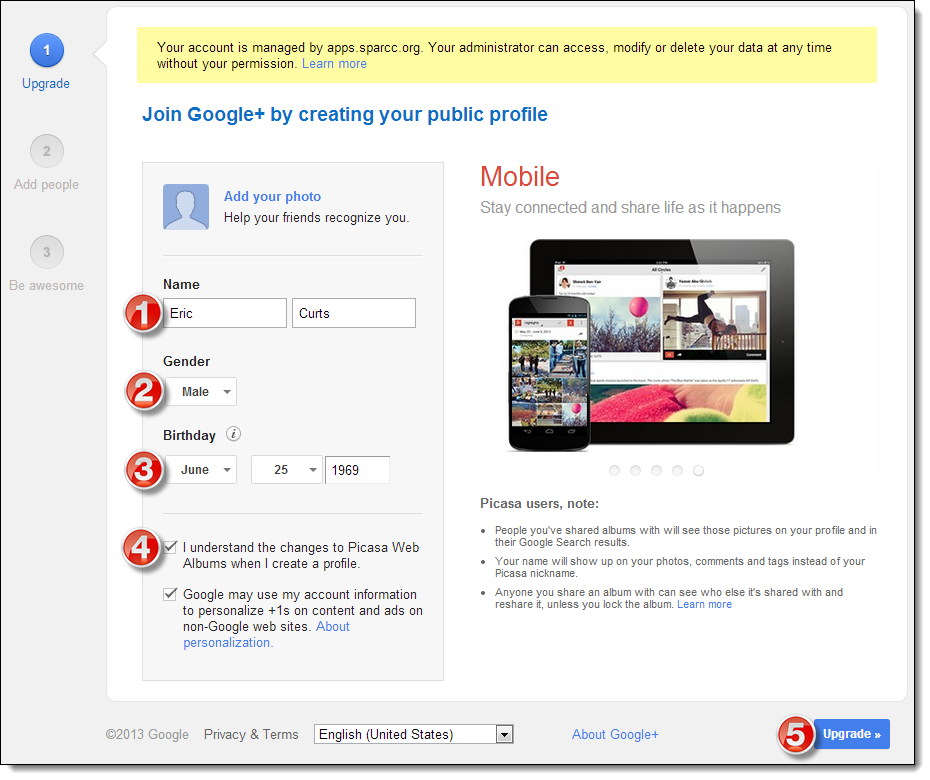Image resolution: width=930 pixels, height=780 pixels.
Task: Open About personalization link
Action: click(266, 635)
